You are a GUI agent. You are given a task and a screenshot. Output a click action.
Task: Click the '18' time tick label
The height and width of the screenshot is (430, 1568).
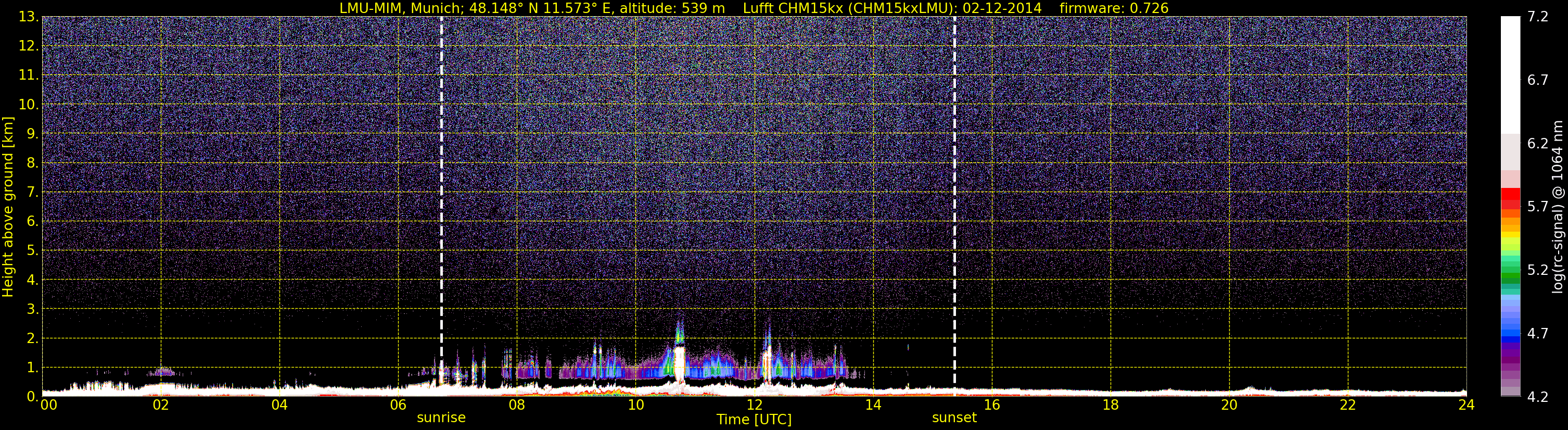click(1110, 405)
